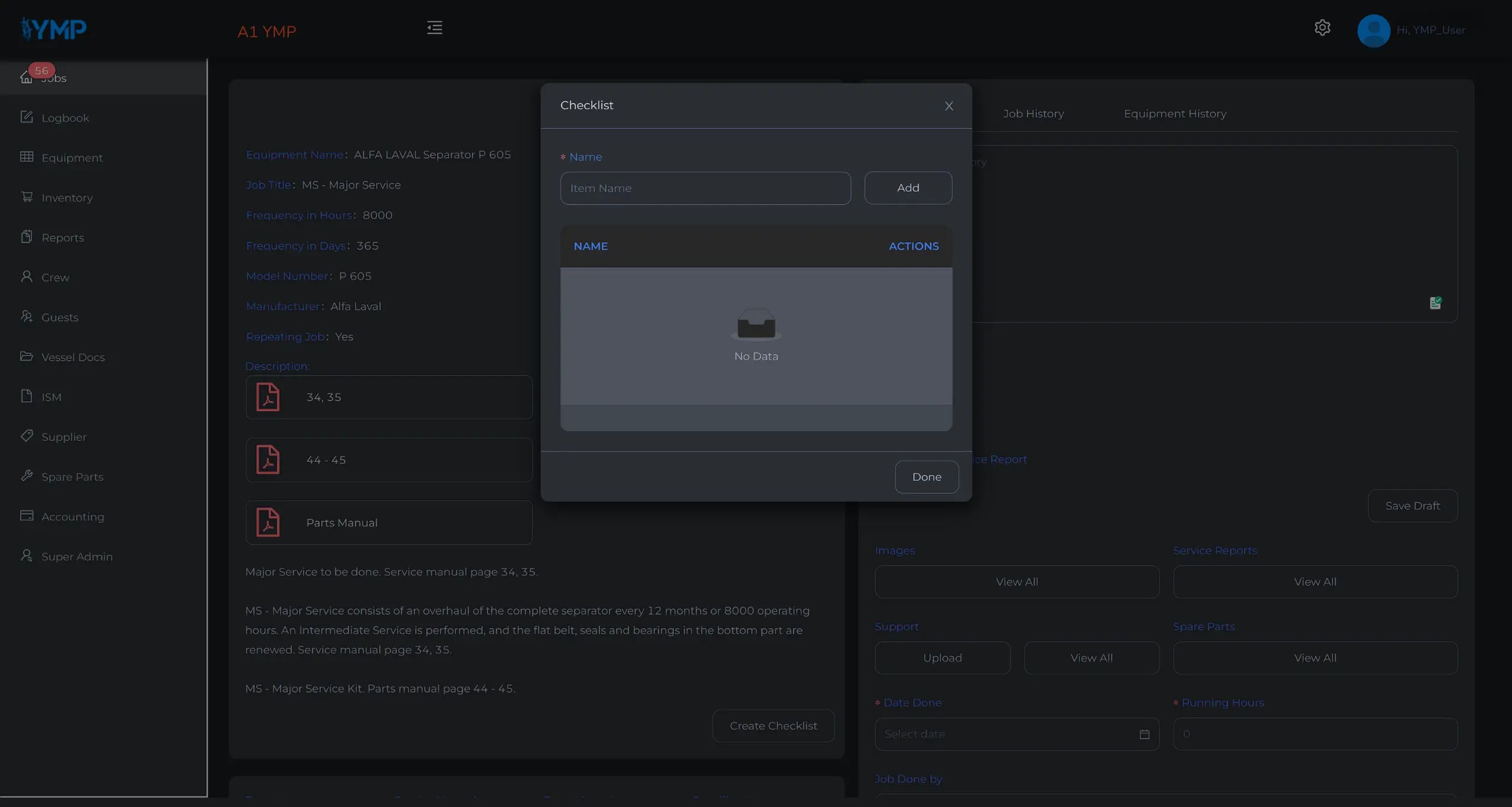
Task: Open the Date Done date picker
Action: [x=1004, y=734]
